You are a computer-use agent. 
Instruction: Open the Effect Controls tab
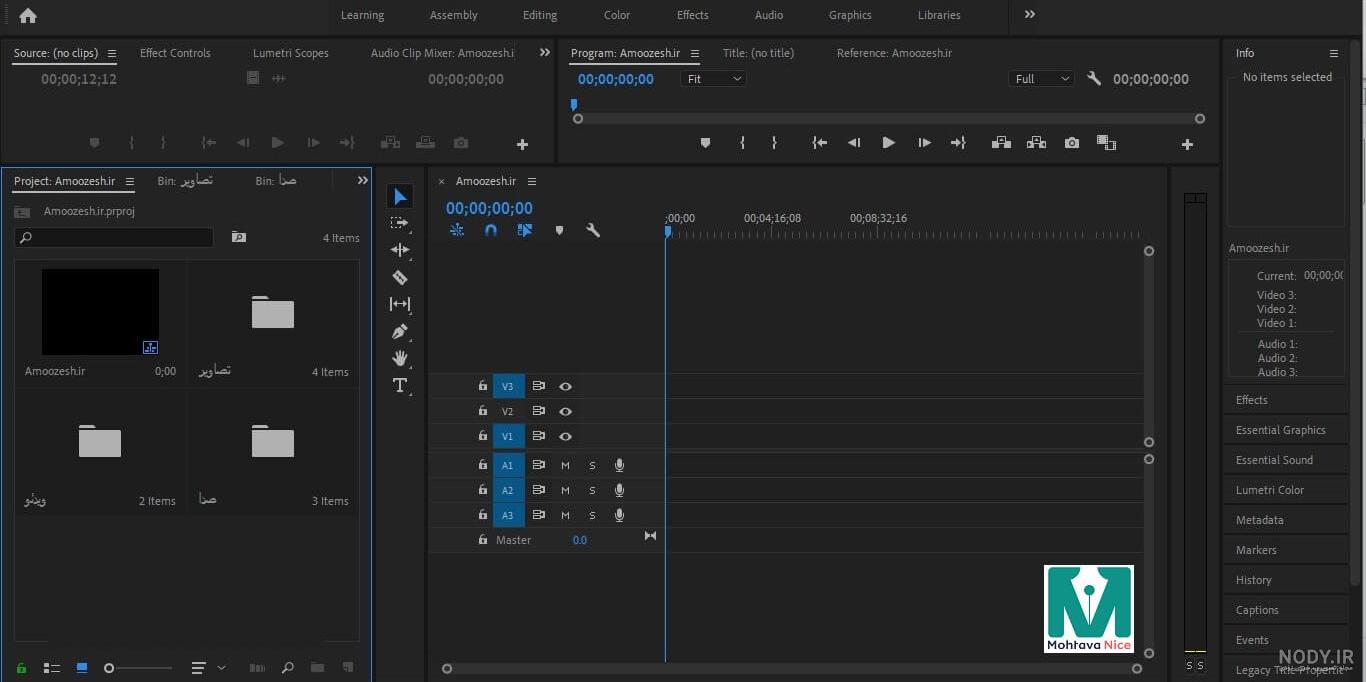(175, 53)
